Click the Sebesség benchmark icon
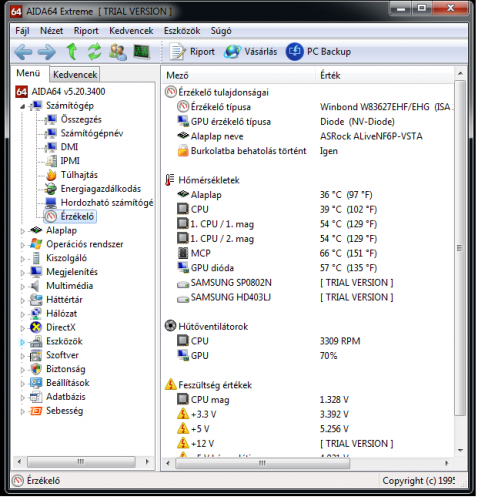Viewport: 478px width, 500px height. (x=36, y=411)
